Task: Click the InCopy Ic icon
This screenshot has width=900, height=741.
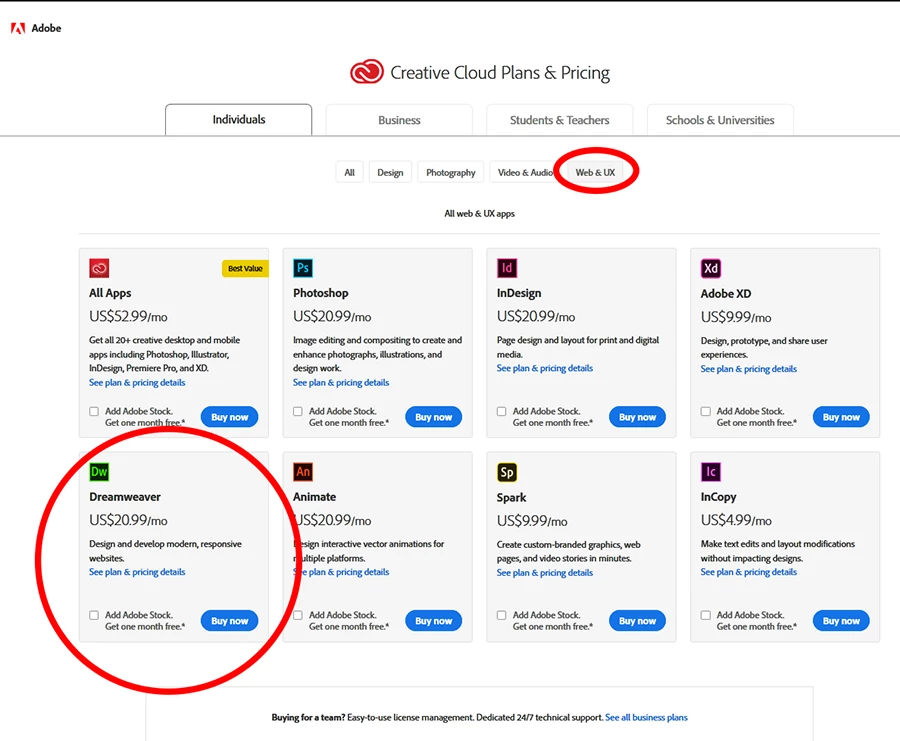Action: [x=711, y=472]
